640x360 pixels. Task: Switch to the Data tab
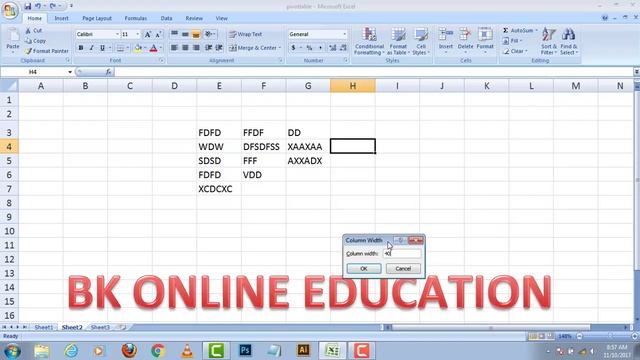(x=166, y=18)
